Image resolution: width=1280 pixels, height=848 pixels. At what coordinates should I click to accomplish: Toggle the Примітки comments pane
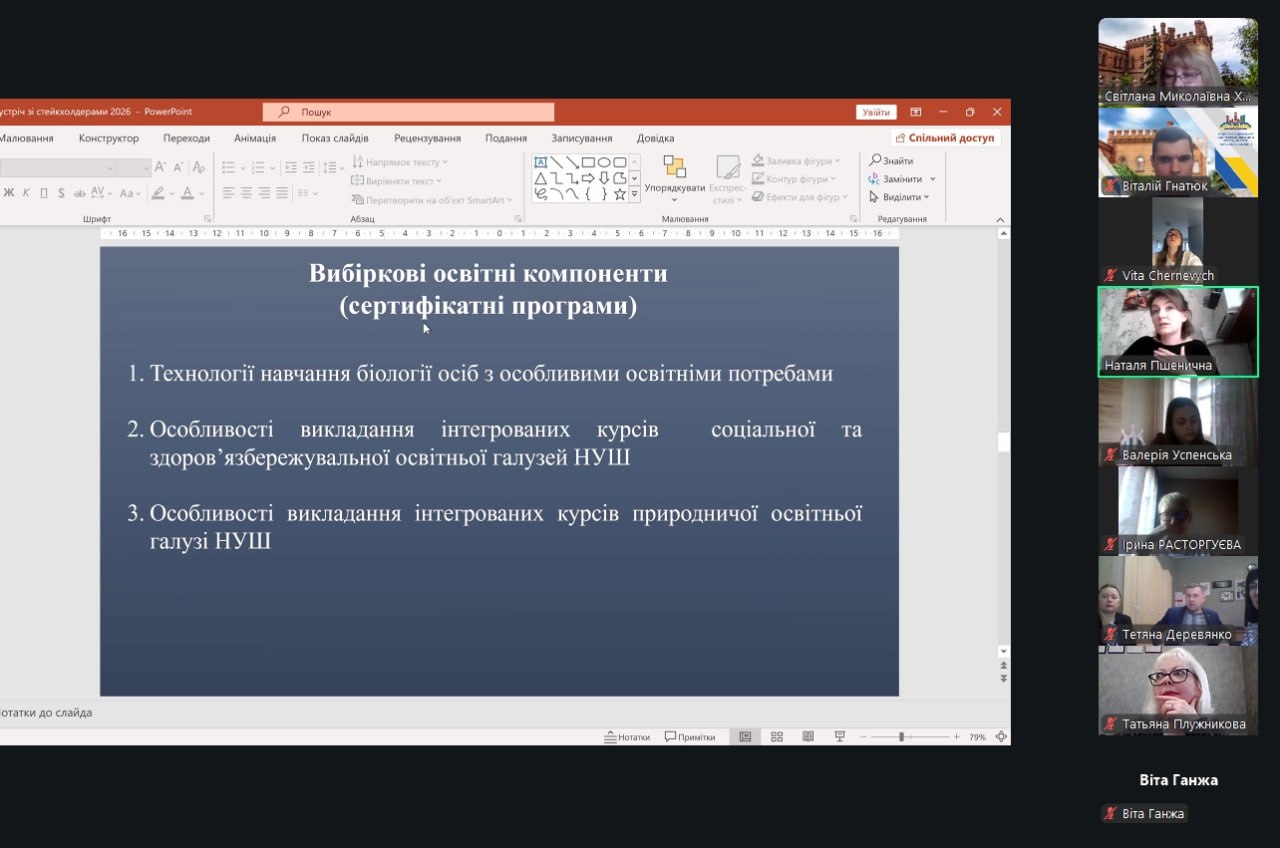click(690, 737)
